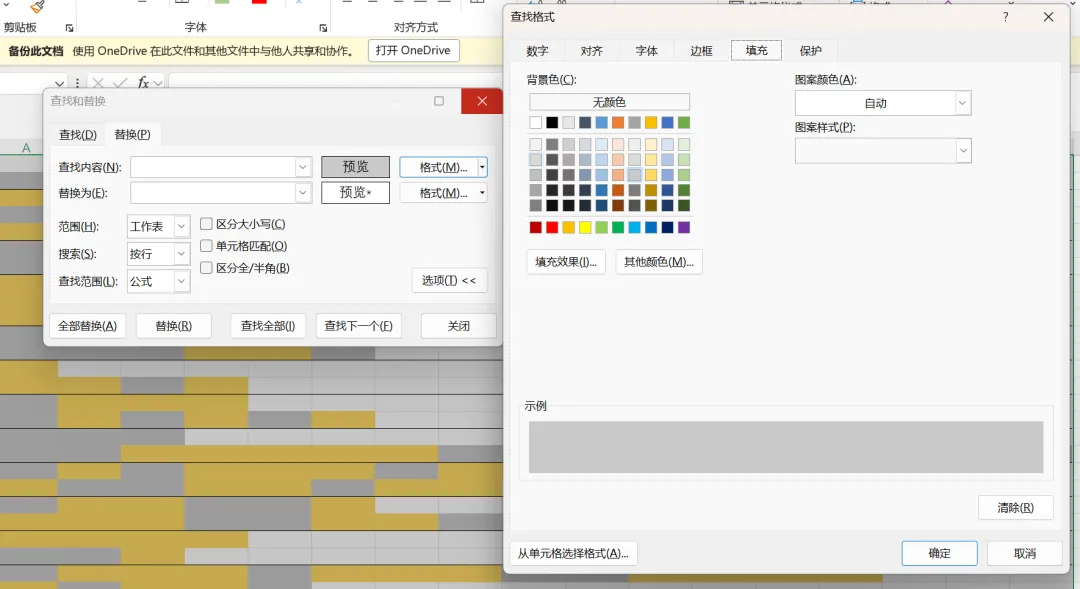Viewport: 1080px width, 589px height.
Task: Click into 替换为 text field
Action: (214, 193)
